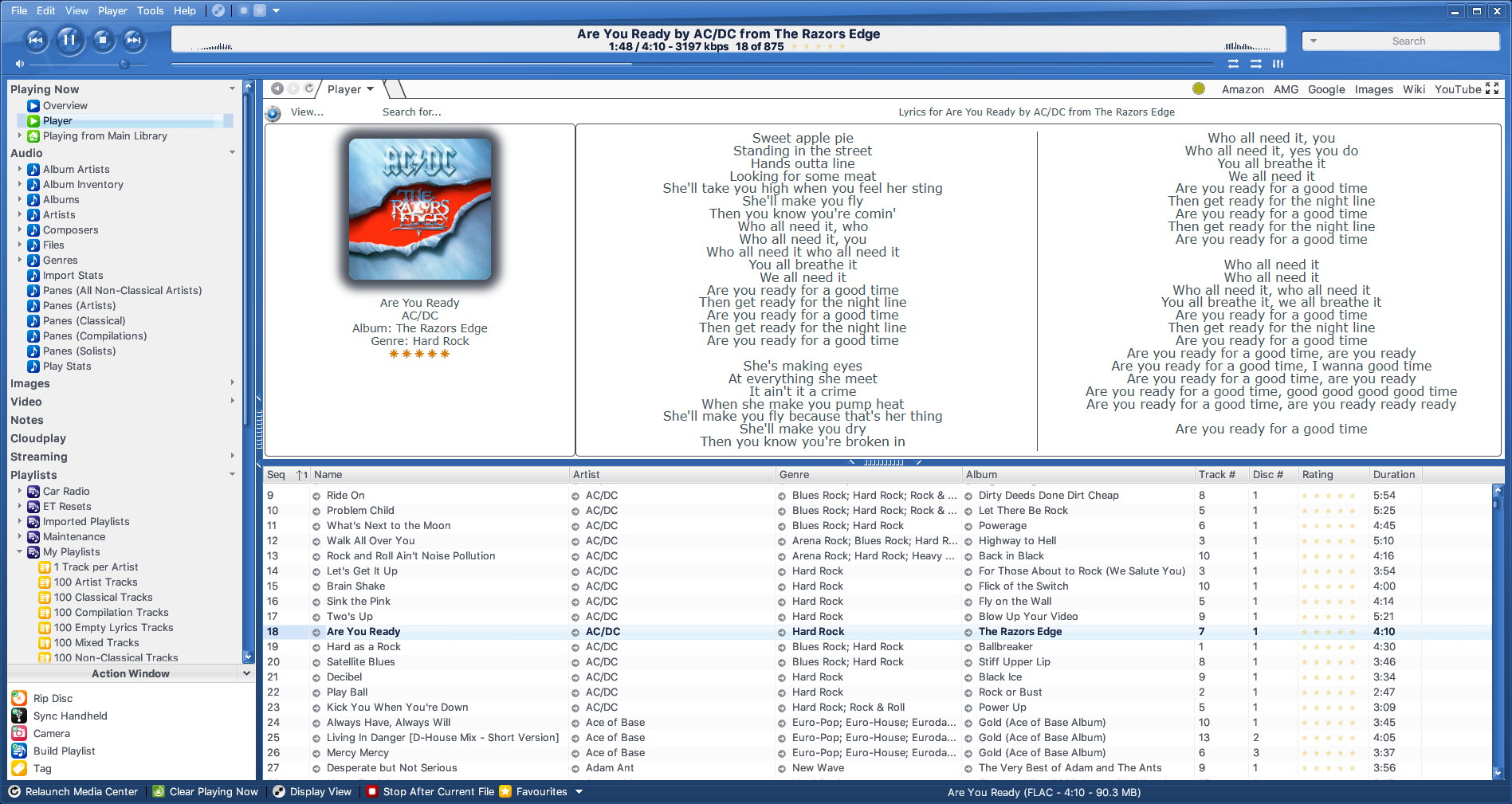Expand the Car Radio playlist group
This screenshot has height=804, width=1512.
(x=20, y=491)
